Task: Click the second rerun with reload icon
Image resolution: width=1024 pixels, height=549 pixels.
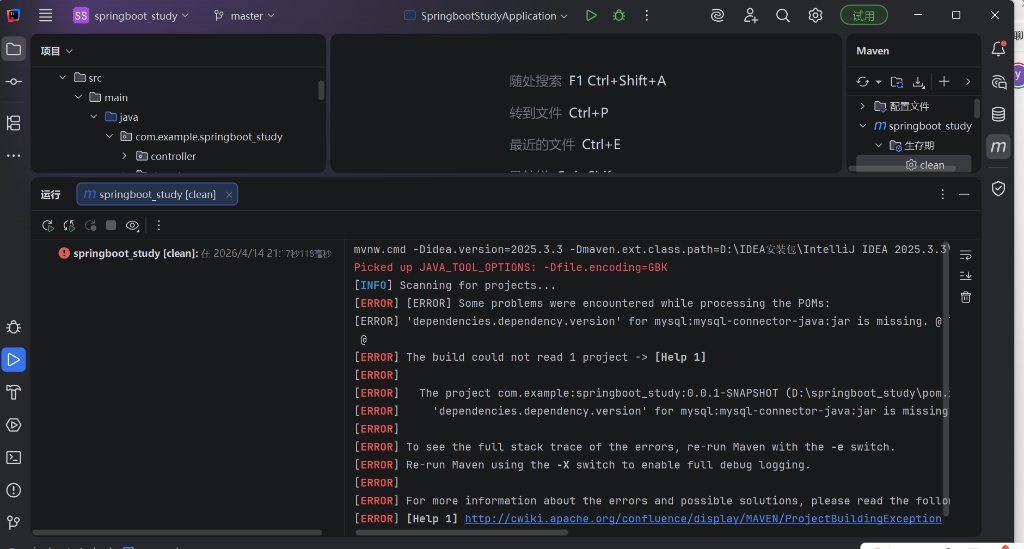Action: pos(69,225)
